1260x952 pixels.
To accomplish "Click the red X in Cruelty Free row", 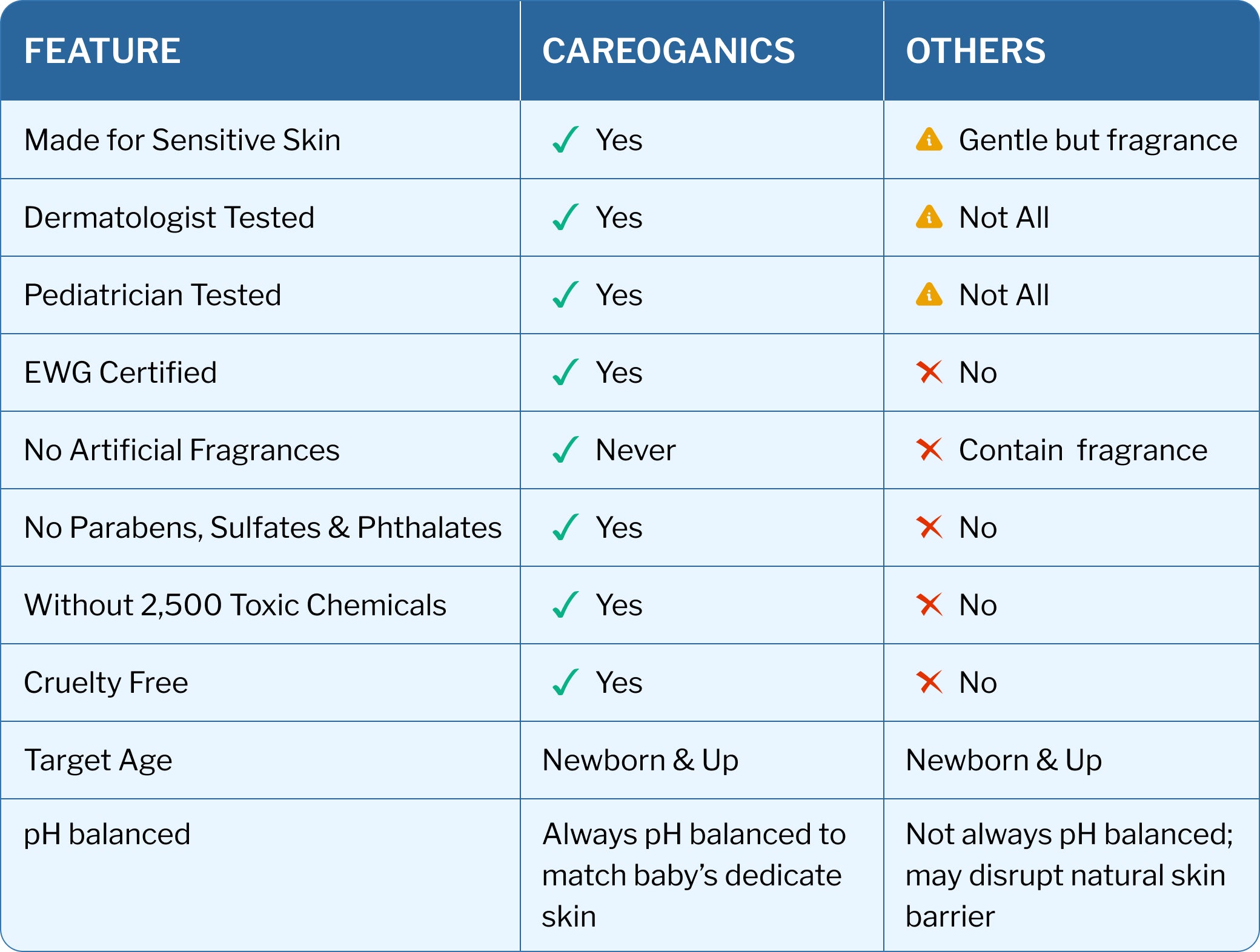I will click(x=929, y=683).
